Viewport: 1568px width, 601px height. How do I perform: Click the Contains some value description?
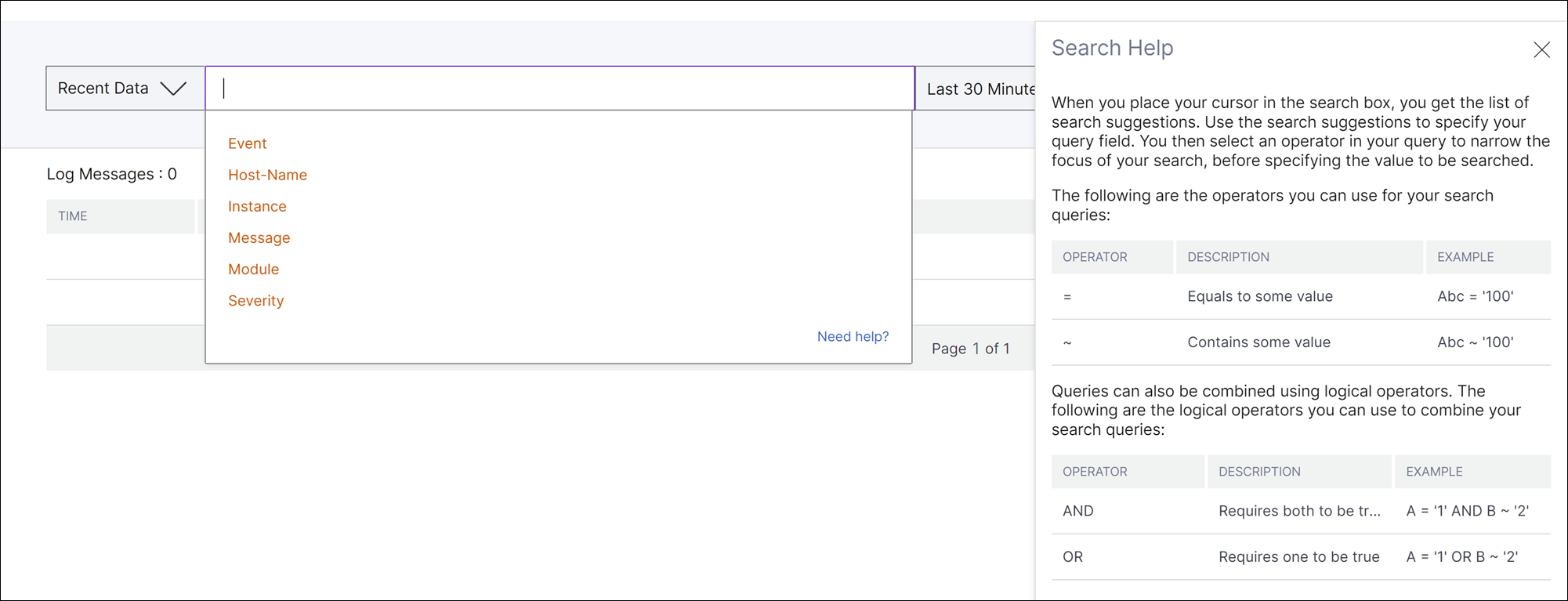(x=1258, y=342)
